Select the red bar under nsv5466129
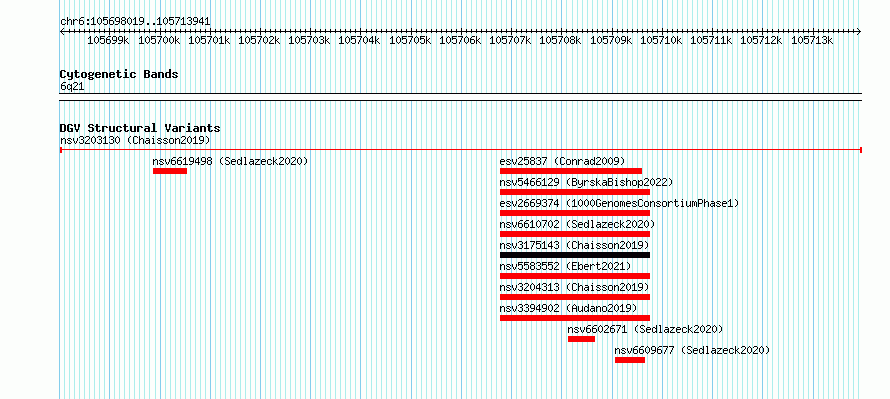Image resolution: width=890 pixels, height=399 pixels. [x=575, y=192]
